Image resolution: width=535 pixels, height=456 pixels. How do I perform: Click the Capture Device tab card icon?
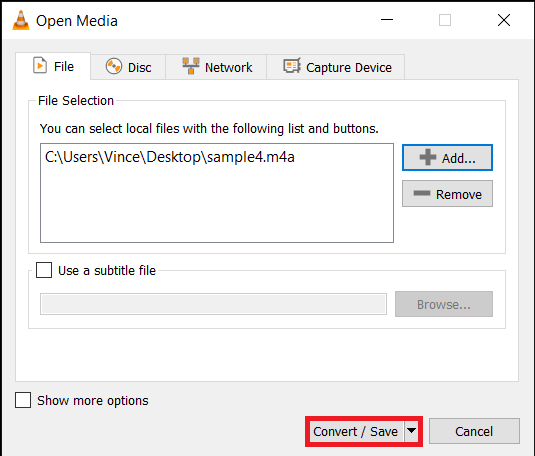click(x=292, y=66)
